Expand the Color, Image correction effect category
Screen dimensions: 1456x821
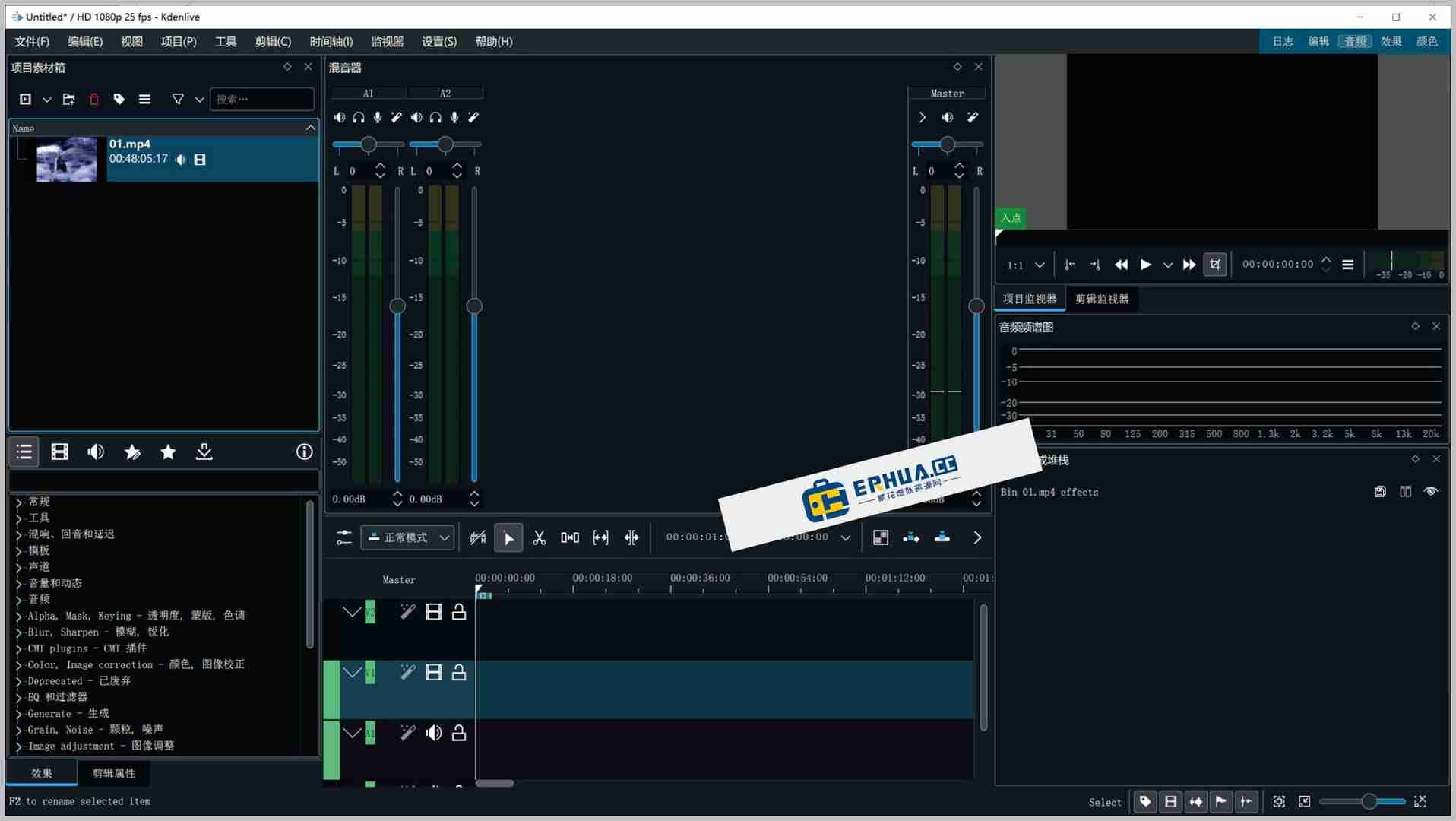[18, 664]
